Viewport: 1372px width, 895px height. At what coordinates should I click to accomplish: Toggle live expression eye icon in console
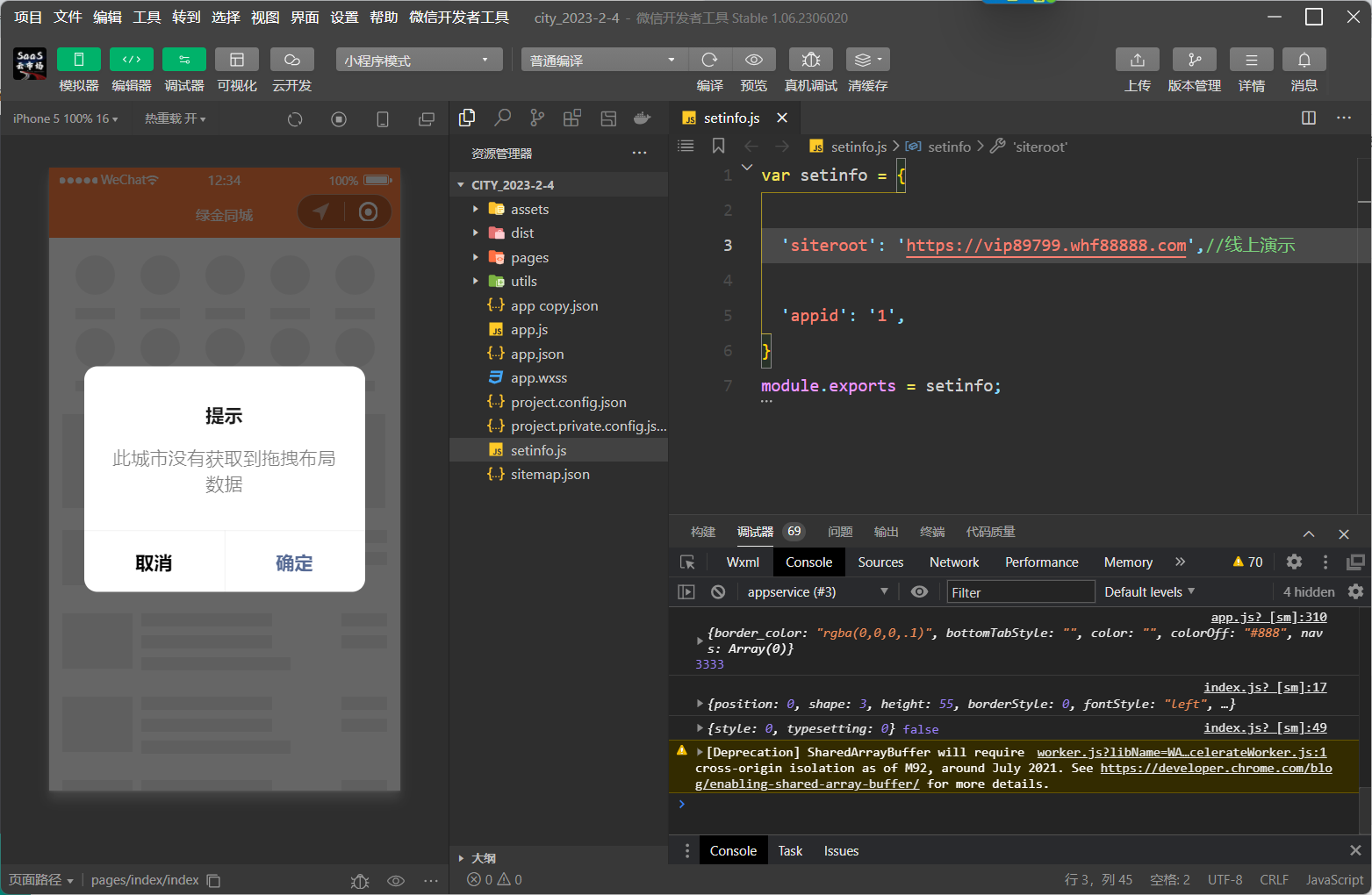click(919, 591)
